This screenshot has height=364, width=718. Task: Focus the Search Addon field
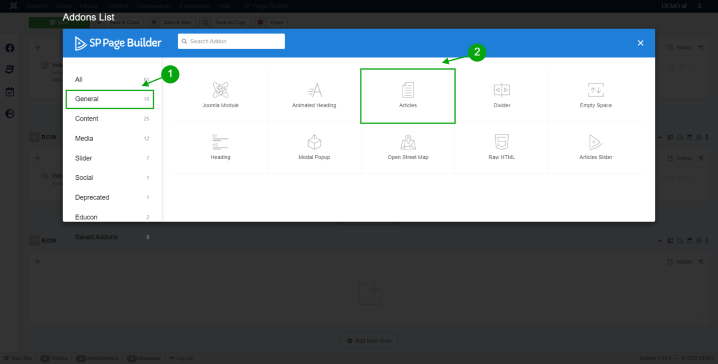(x=231, y=41)
